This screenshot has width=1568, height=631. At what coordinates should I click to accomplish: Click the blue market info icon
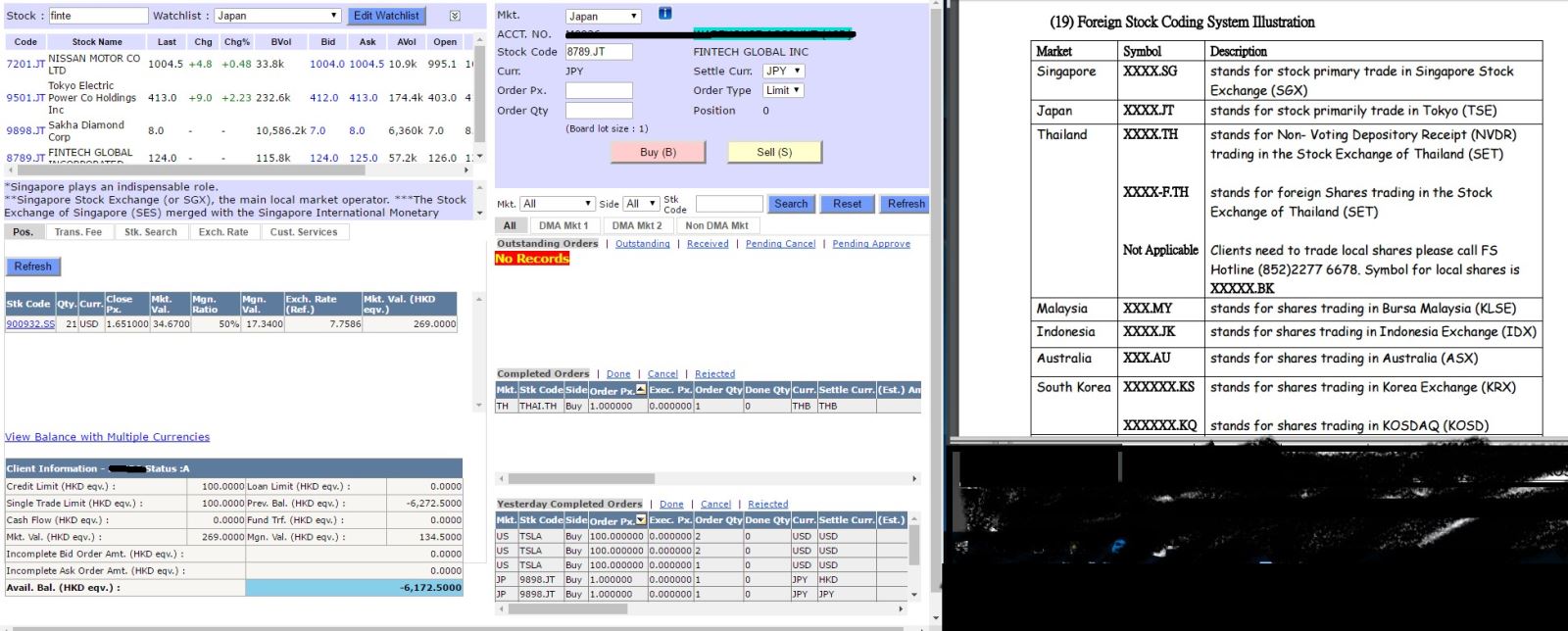pos(664,14)
